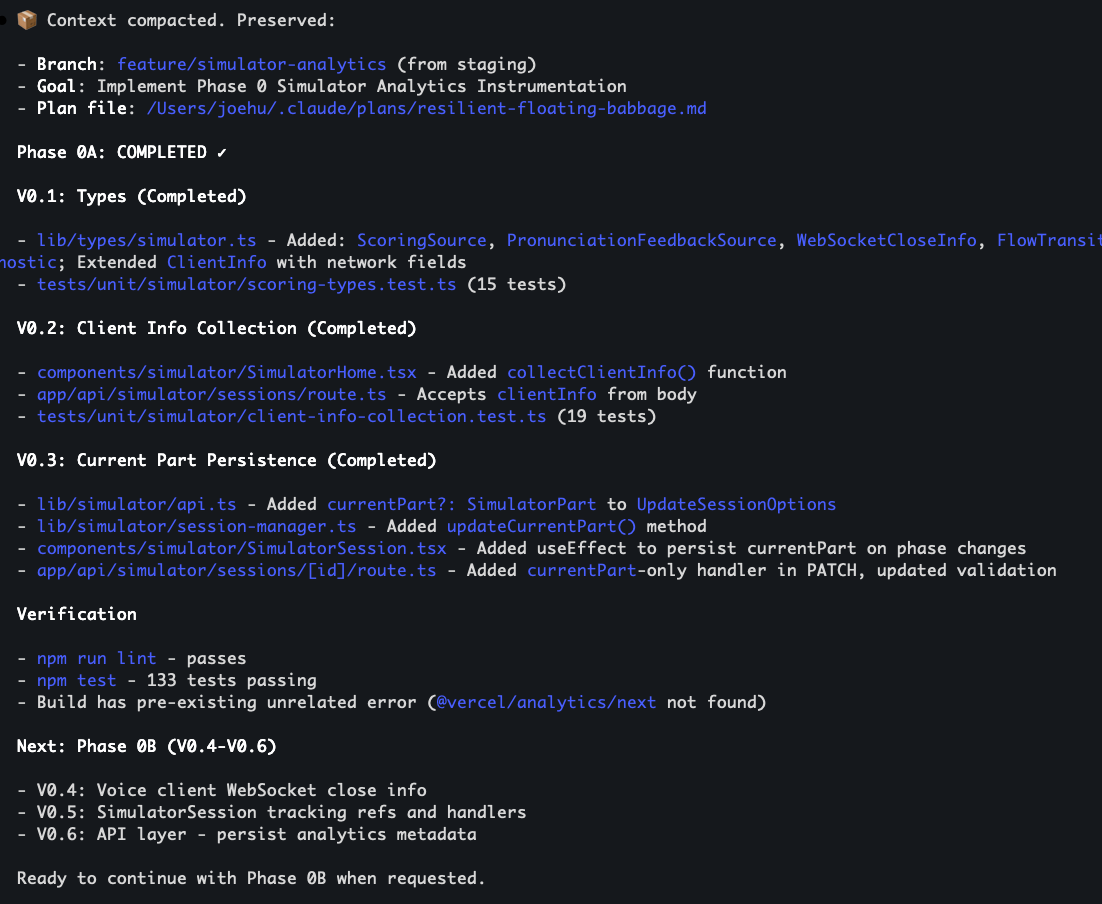
Task: Click the checkmark after Phase 0A: COMPLETED
Action: [222, 152]
